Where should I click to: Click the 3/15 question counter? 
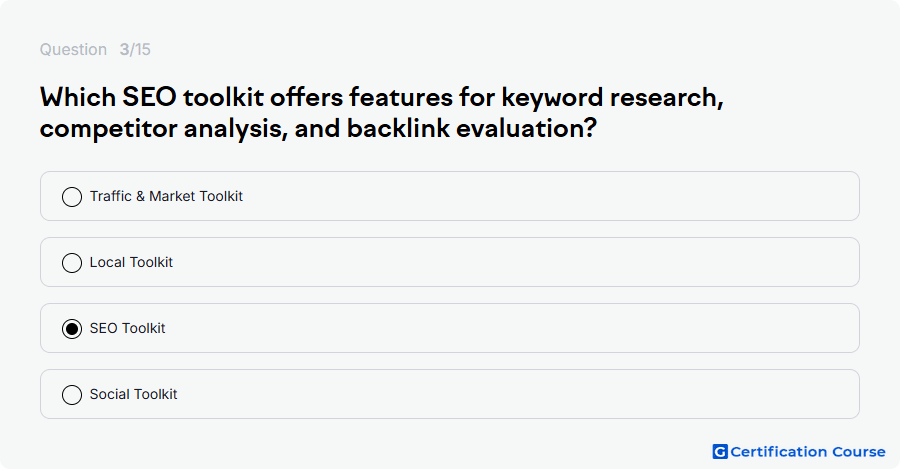[135, 49]
